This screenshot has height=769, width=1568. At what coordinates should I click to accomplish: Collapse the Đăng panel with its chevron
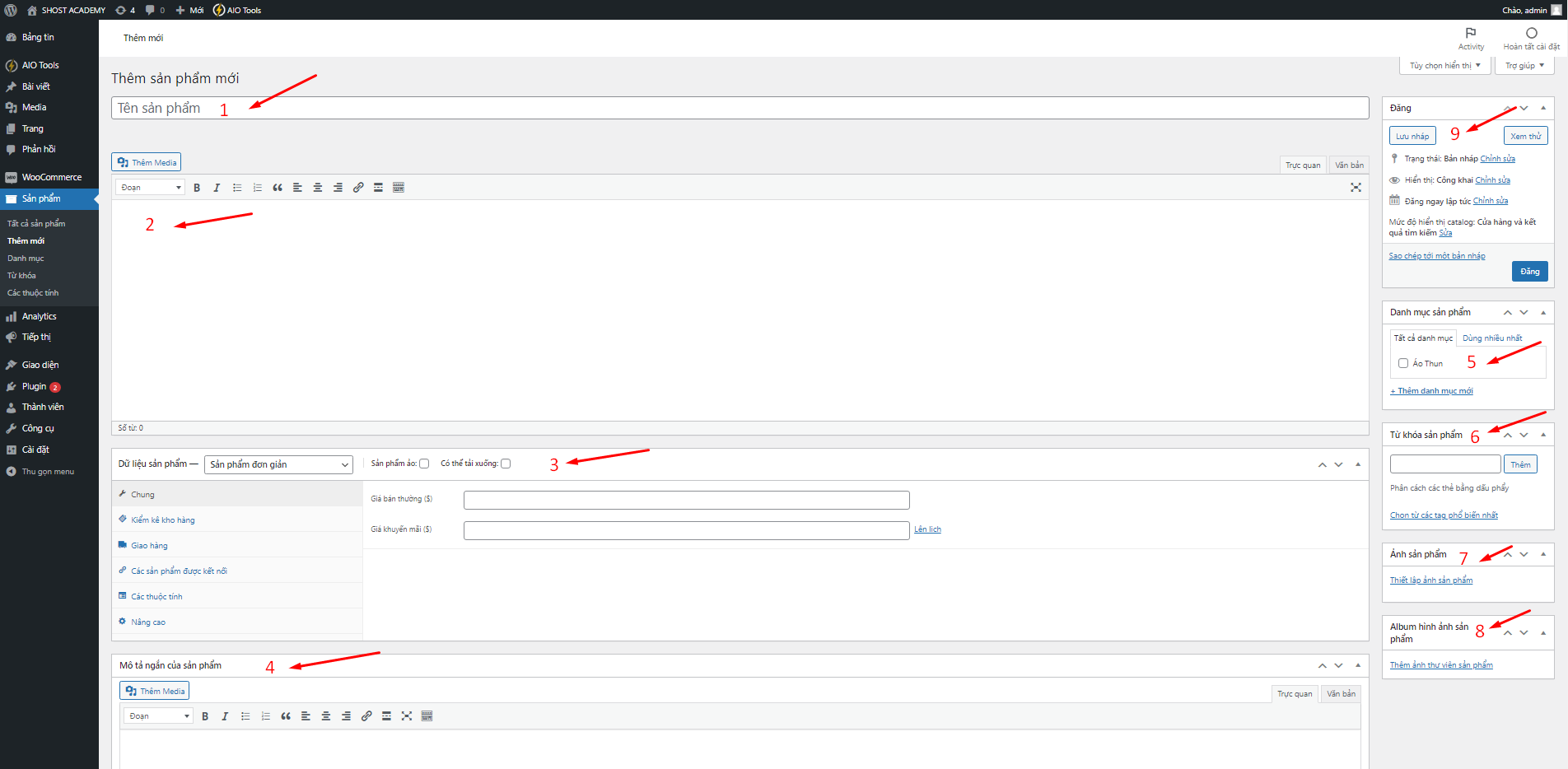click(x=1543, y=108)
